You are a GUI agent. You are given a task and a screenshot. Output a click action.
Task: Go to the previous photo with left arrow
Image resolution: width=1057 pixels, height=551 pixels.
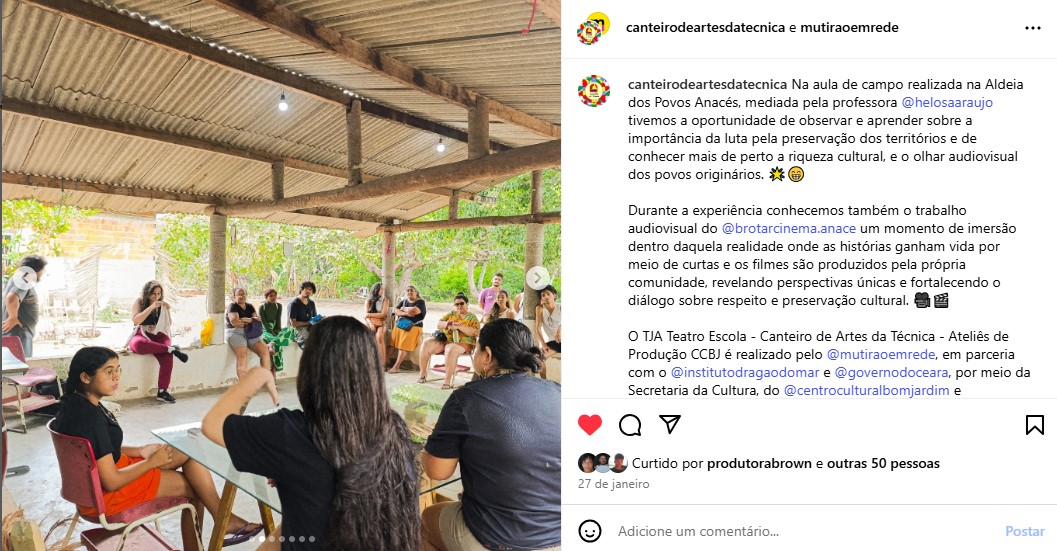pos(25,277)
